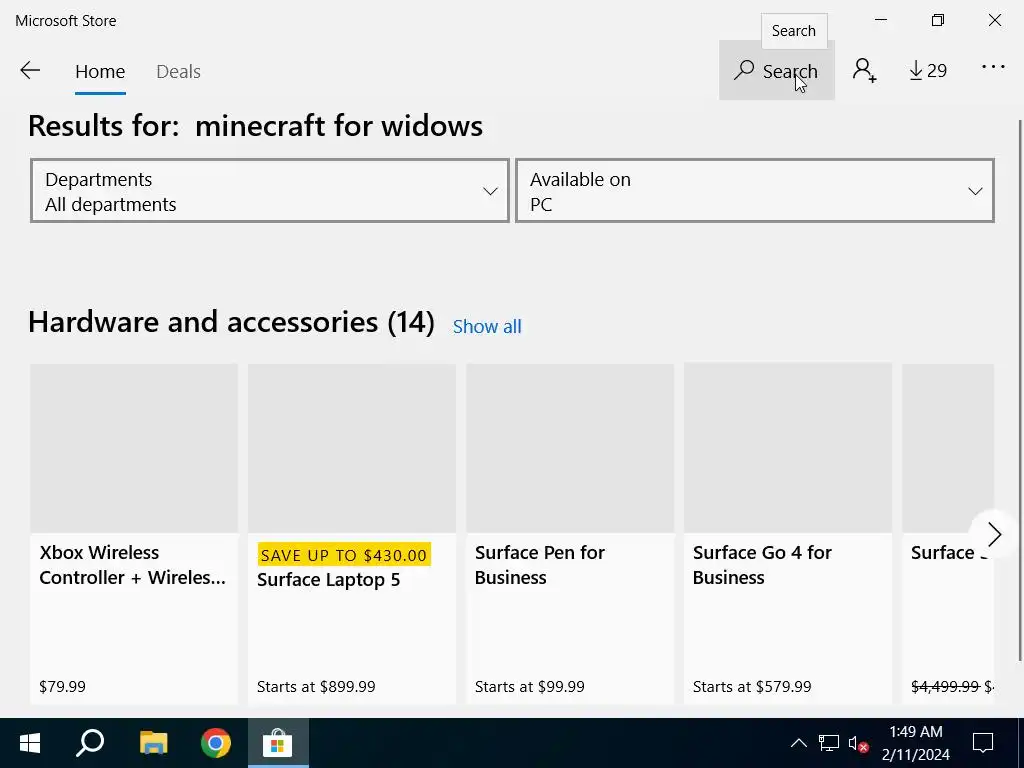Restore down the Microsoft Store window
This screenshot has height=768, width=1024.
pos(938,20)
